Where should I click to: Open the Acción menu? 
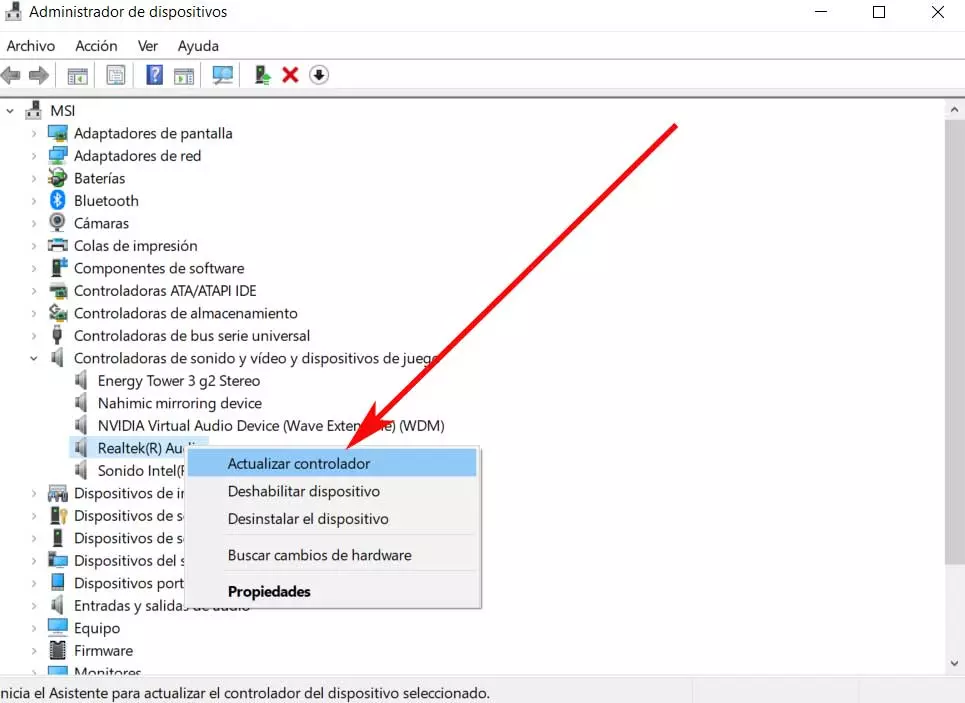[x=96, y=46]
